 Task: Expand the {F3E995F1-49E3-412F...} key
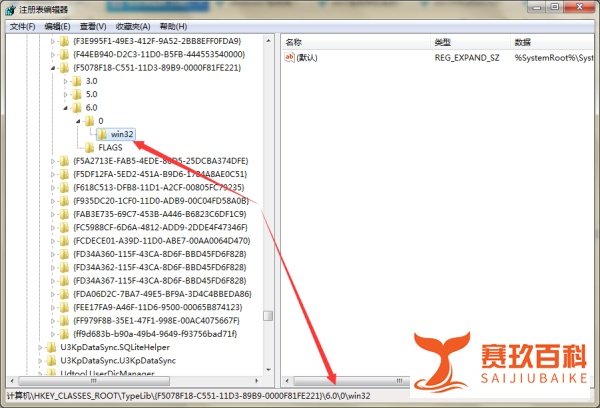pos(53,41)
